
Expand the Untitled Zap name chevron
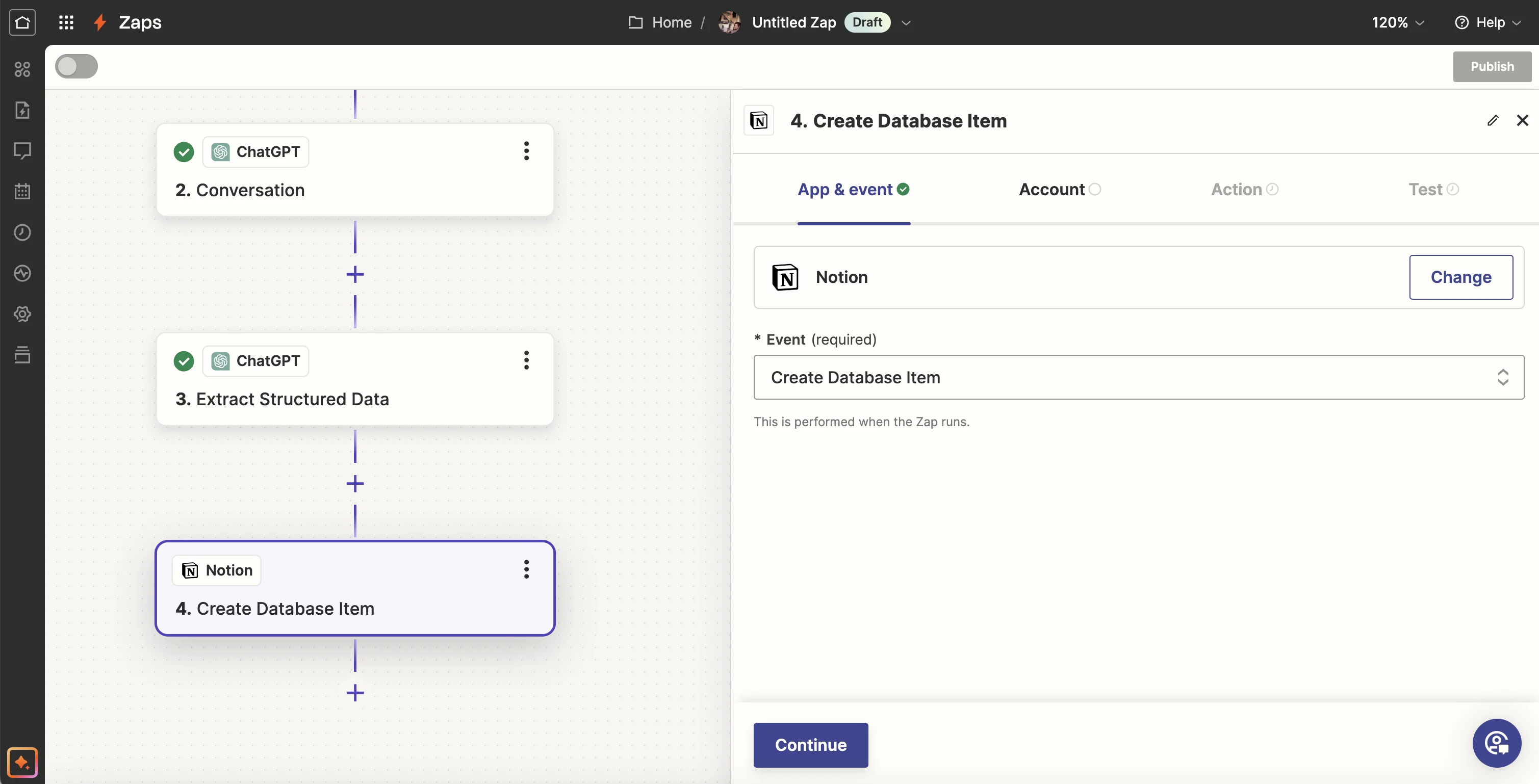point(906,23)
